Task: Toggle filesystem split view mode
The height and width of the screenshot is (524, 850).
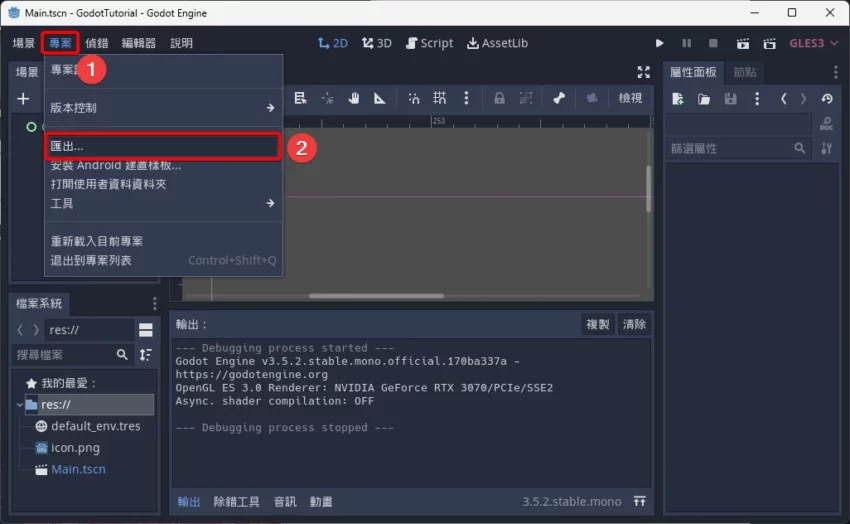Action: click(145, 329)
